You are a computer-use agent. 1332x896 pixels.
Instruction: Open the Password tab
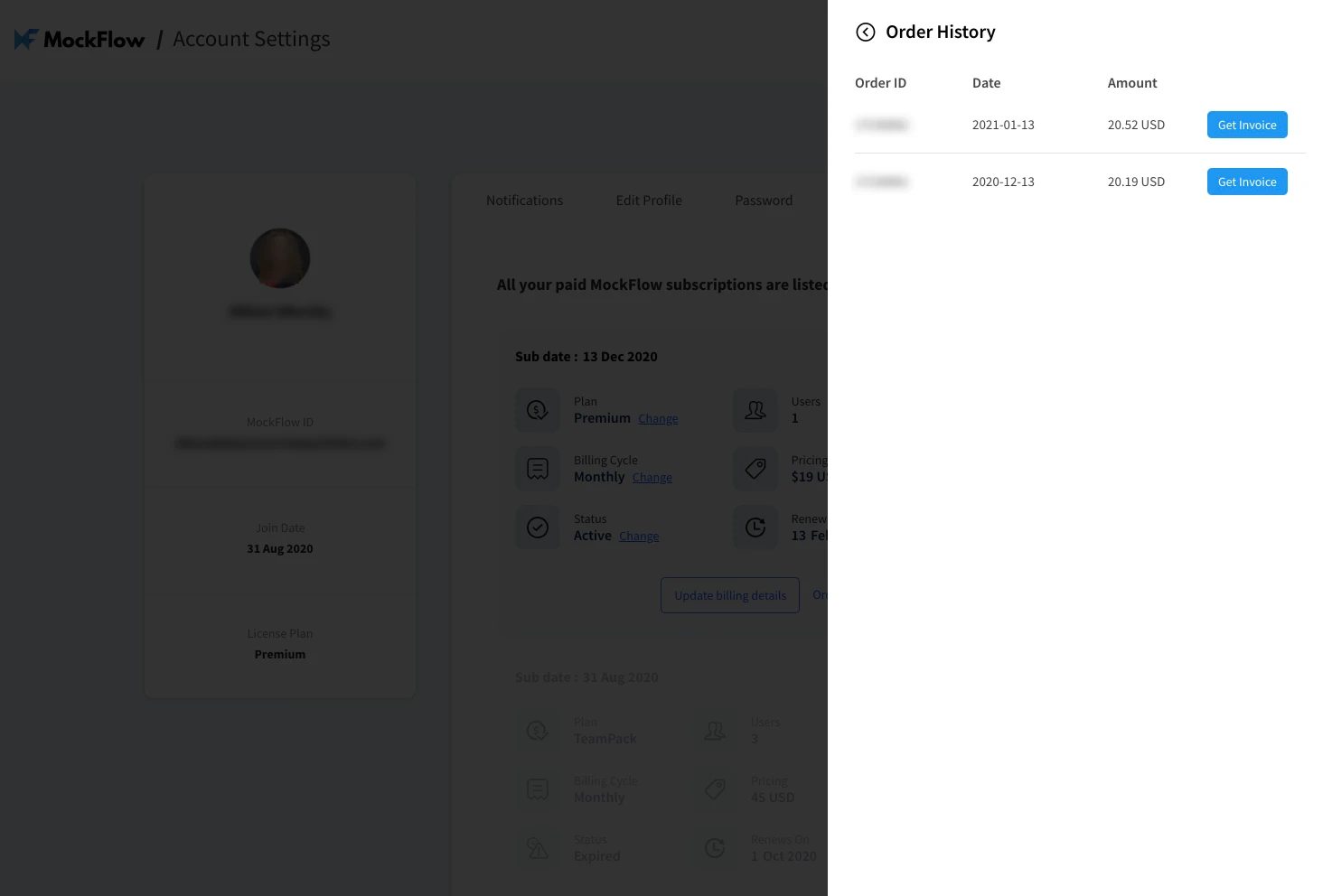[x=764, y=201]
